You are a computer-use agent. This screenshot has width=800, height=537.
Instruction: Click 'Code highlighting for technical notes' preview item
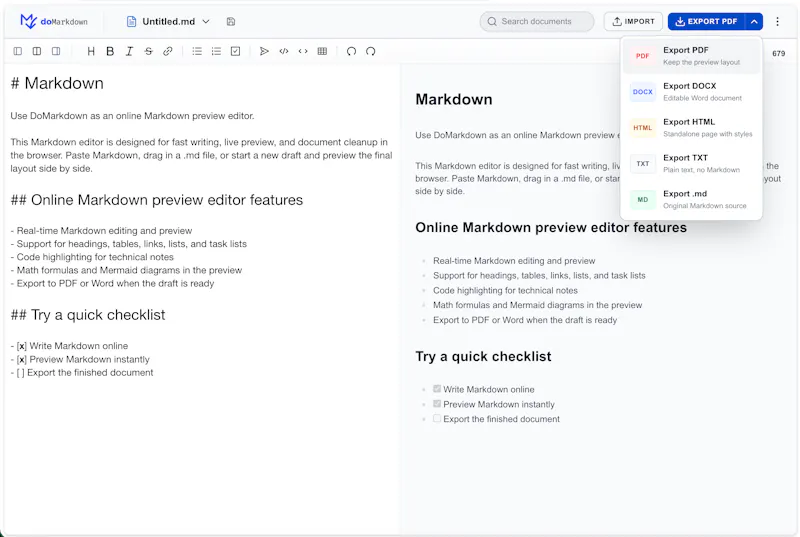tap(505, 290)
